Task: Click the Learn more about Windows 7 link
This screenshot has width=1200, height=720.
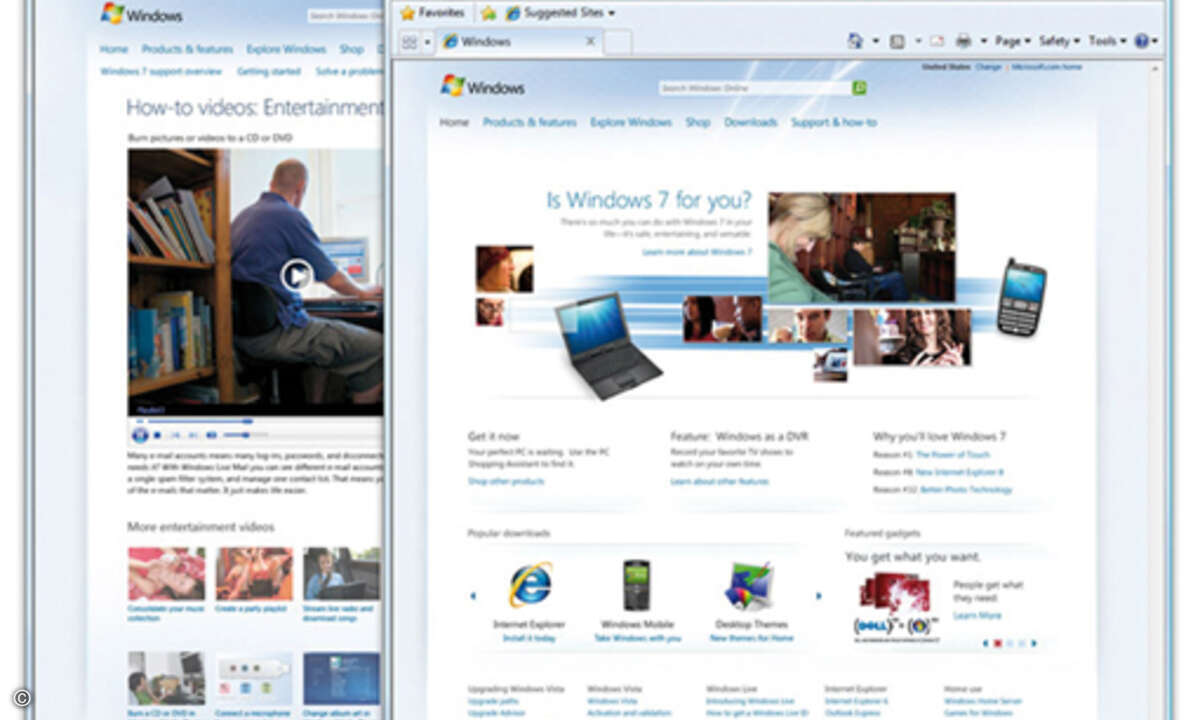Action: pos(697,252)
